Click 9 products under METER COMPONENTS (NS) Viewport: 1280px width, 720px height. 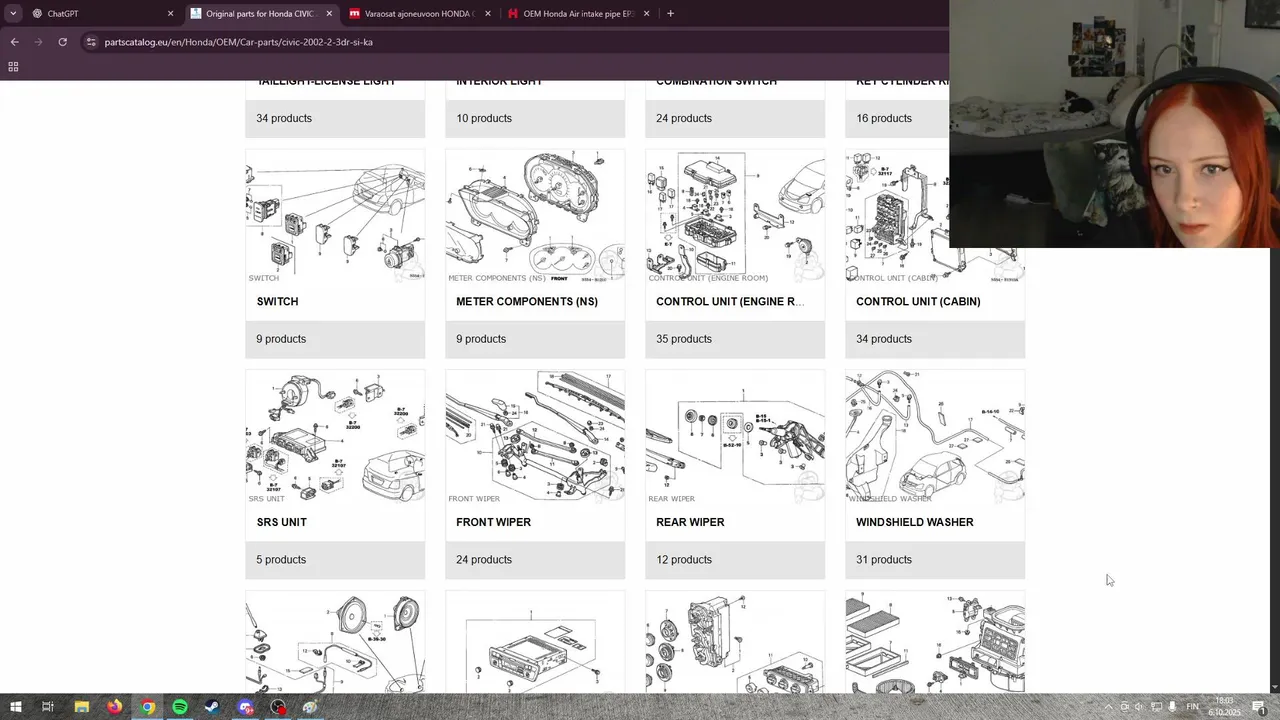(x=481, y=339)
